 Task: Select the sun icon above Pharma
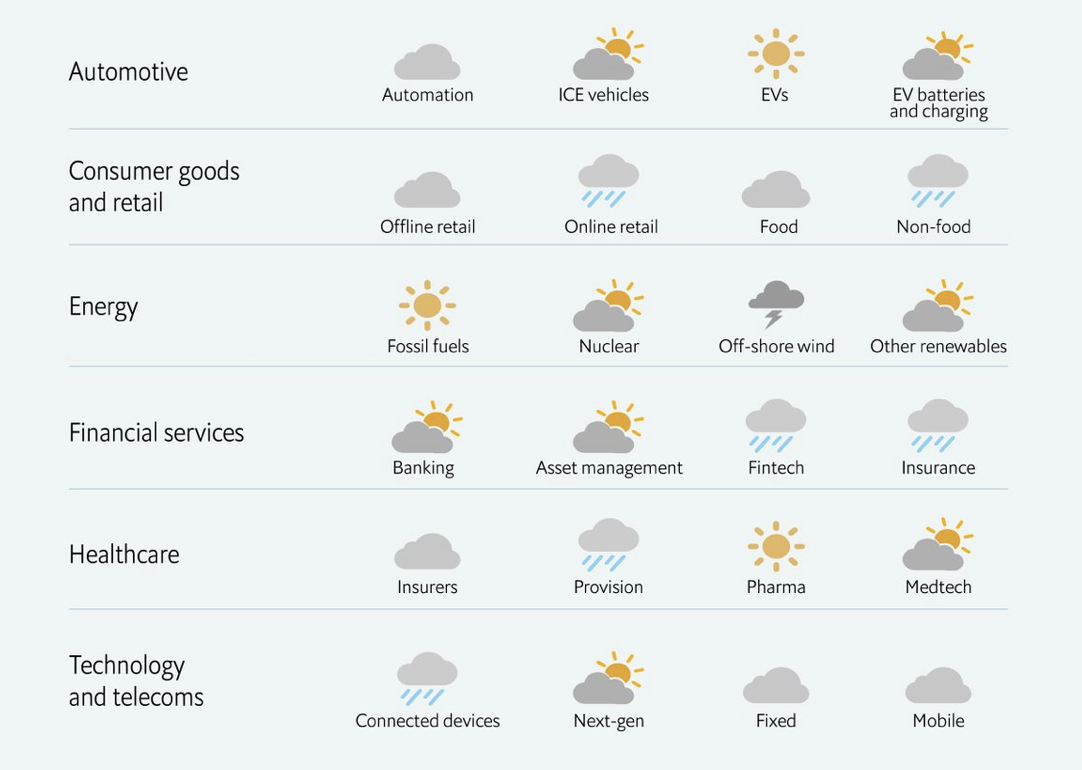click(x=776, y=546)
